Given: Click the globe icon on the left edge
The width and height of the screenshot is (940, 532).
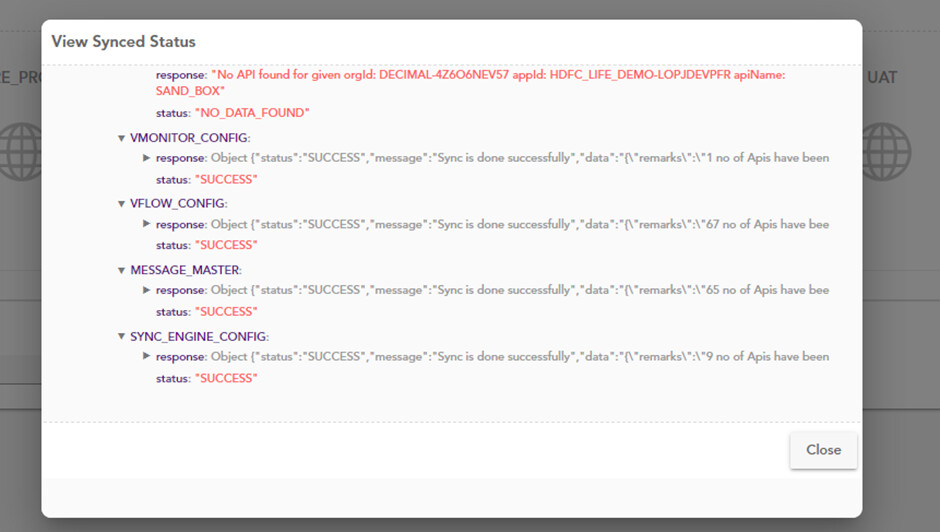Looking at the screenshot, I should point(20,152).
